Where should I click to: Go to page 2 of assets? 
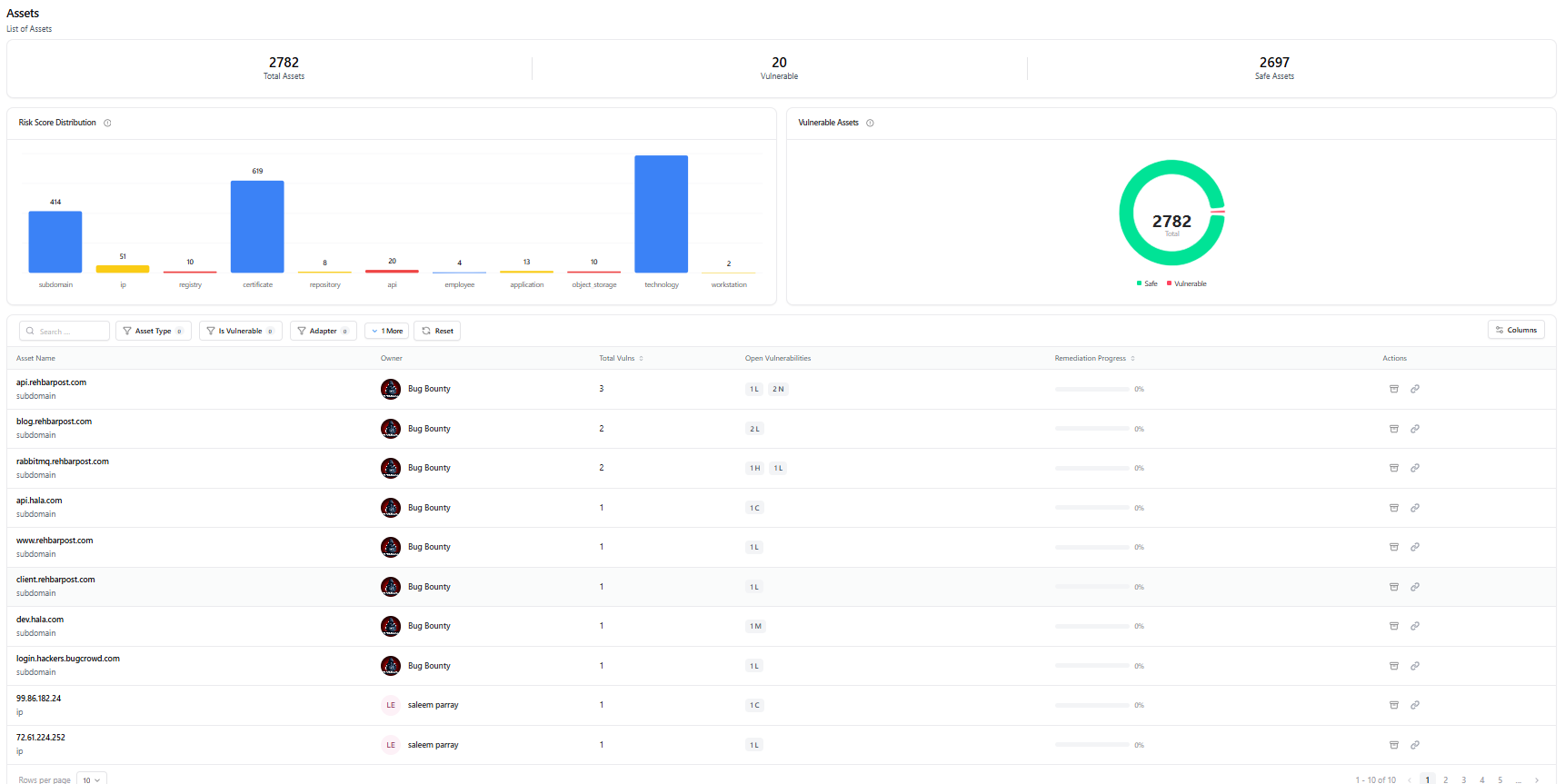click(1445, 779)
